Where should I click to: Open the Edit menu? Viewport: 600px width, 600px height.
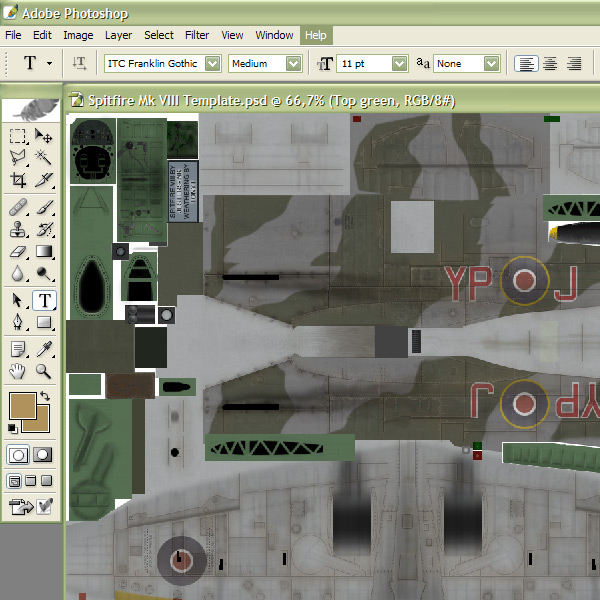[42, 35]
